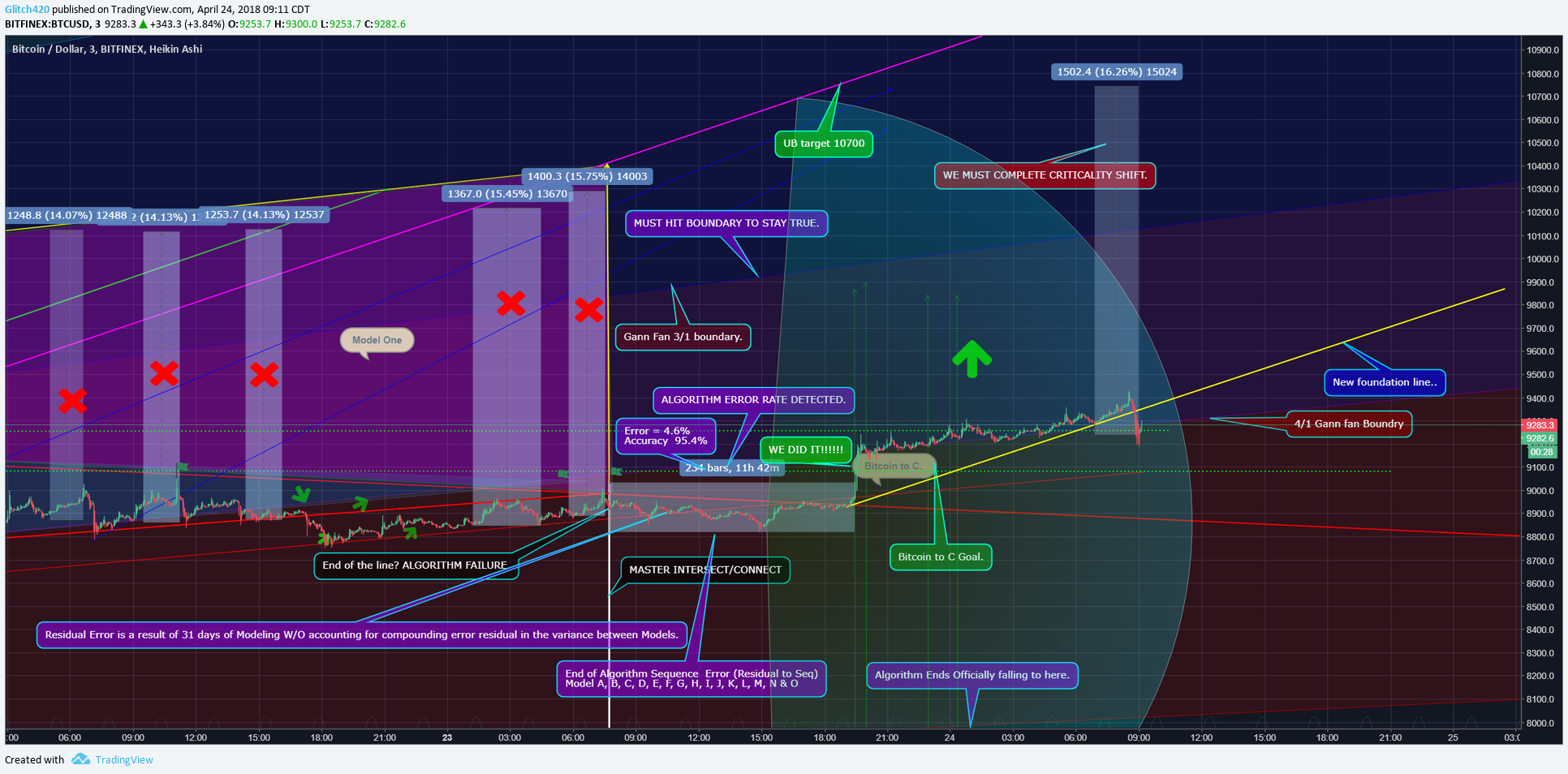Image resolution: width=1568 pixels, height=774 pixels.
Task: Click the H:9300.0 high value in header
Action: (x=296, y=24)
